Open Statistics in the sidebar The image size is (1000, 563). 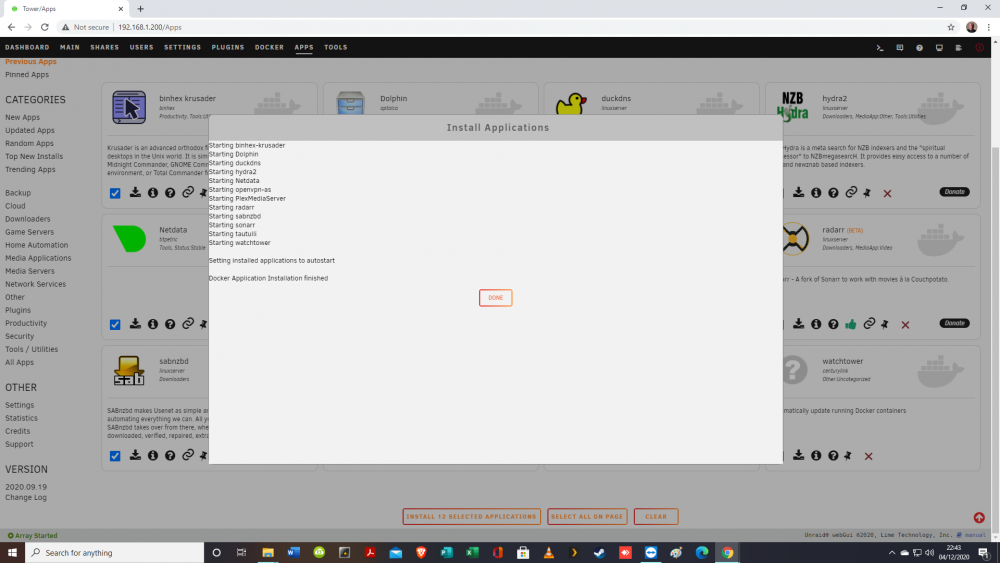[x=22, y=418]
